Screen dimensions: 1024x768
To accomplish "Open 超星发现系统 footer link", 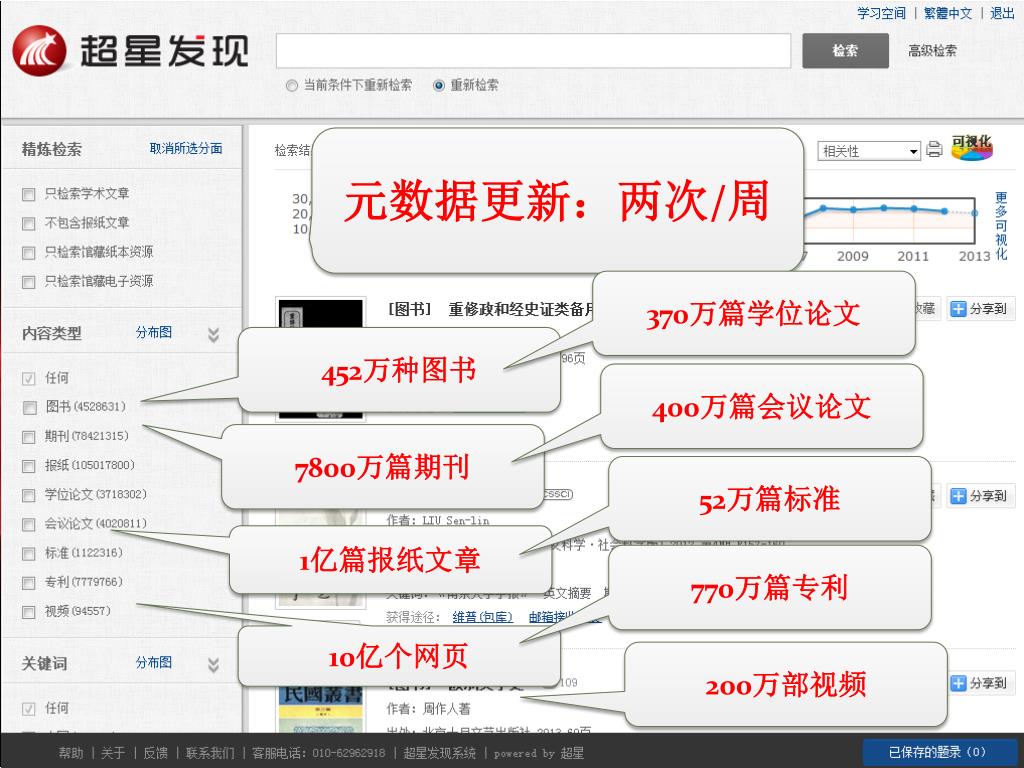I will [x=440, y=753].
